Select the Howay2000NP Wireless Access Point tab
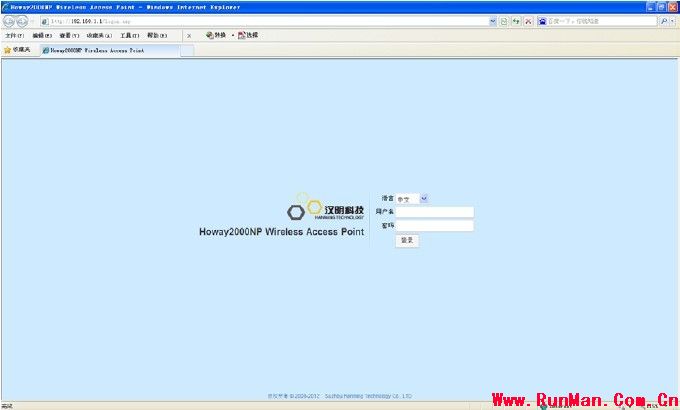 110,50
